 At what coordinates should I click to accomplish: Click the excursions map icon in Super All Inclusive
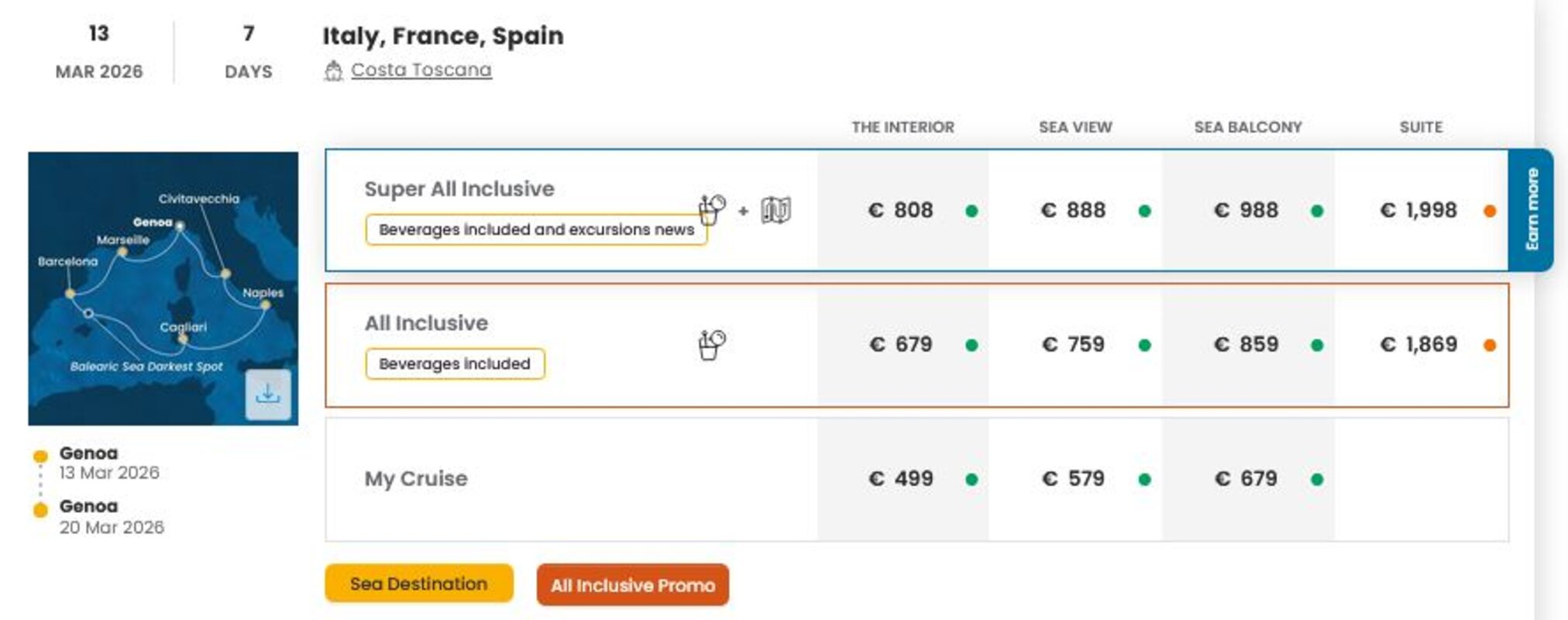(x=775, y=210)
